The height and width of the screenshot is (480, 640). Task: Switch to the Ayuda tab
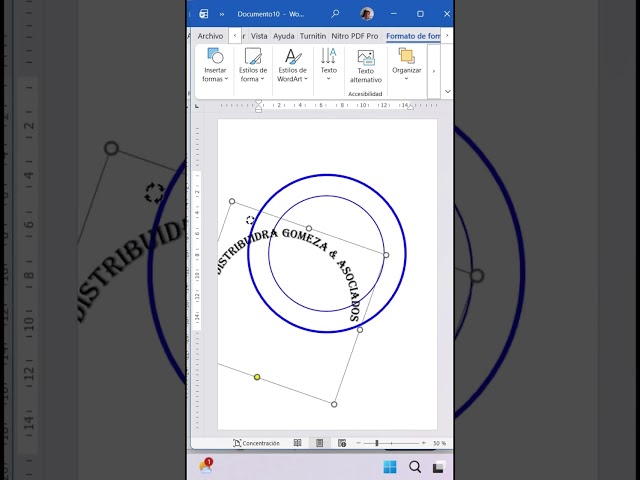coord(284,36)
